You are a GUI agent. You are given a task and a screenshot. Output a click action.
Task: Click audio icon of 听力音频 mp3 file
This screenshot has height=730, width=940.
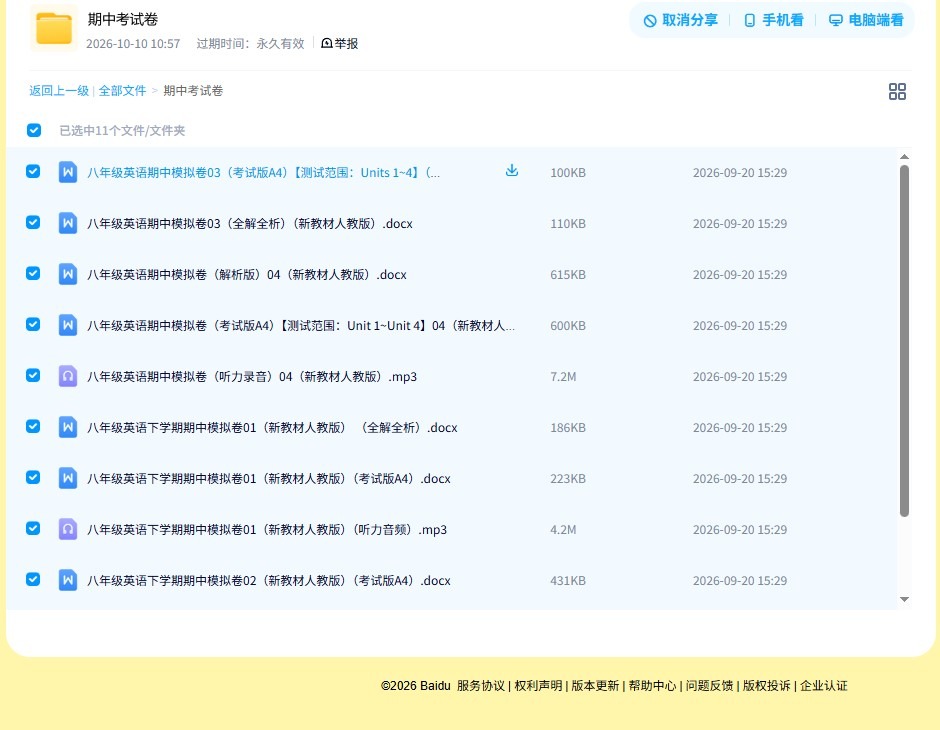click(68, 529)
